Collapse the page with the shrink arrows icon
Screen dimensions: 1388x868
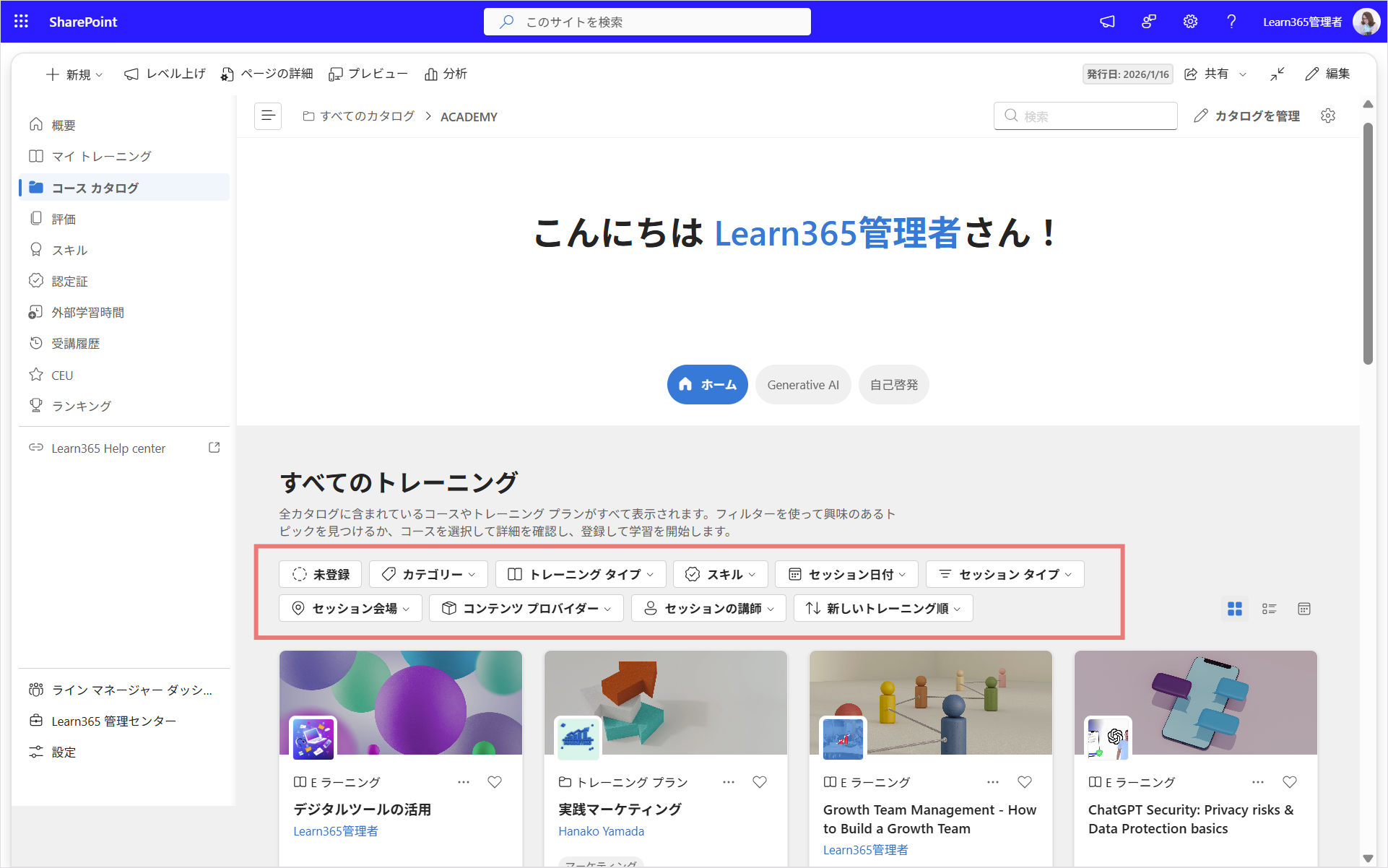pos(1278,74)
